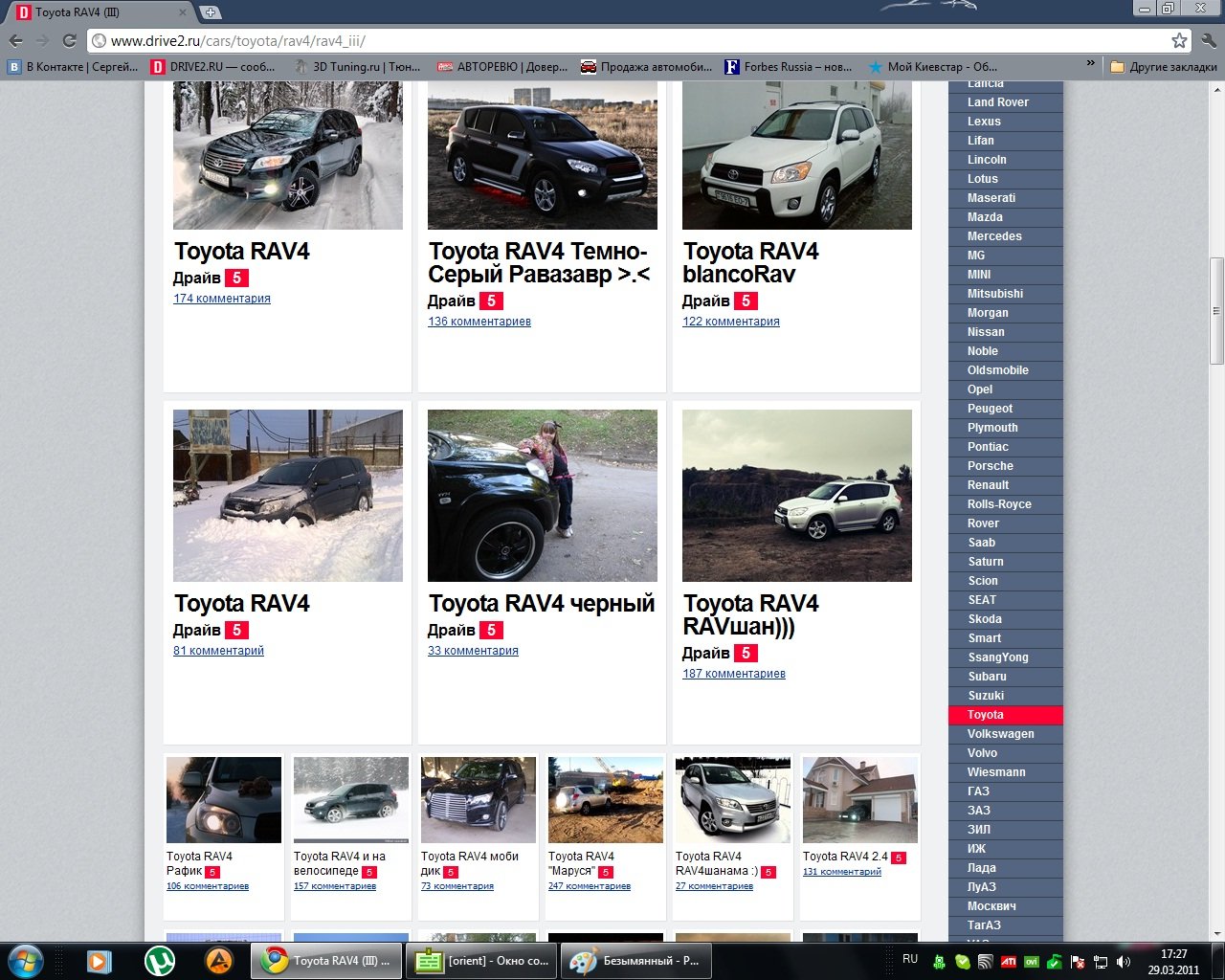Show hidden bookmarks with the double chevron

pos(1091,65)
